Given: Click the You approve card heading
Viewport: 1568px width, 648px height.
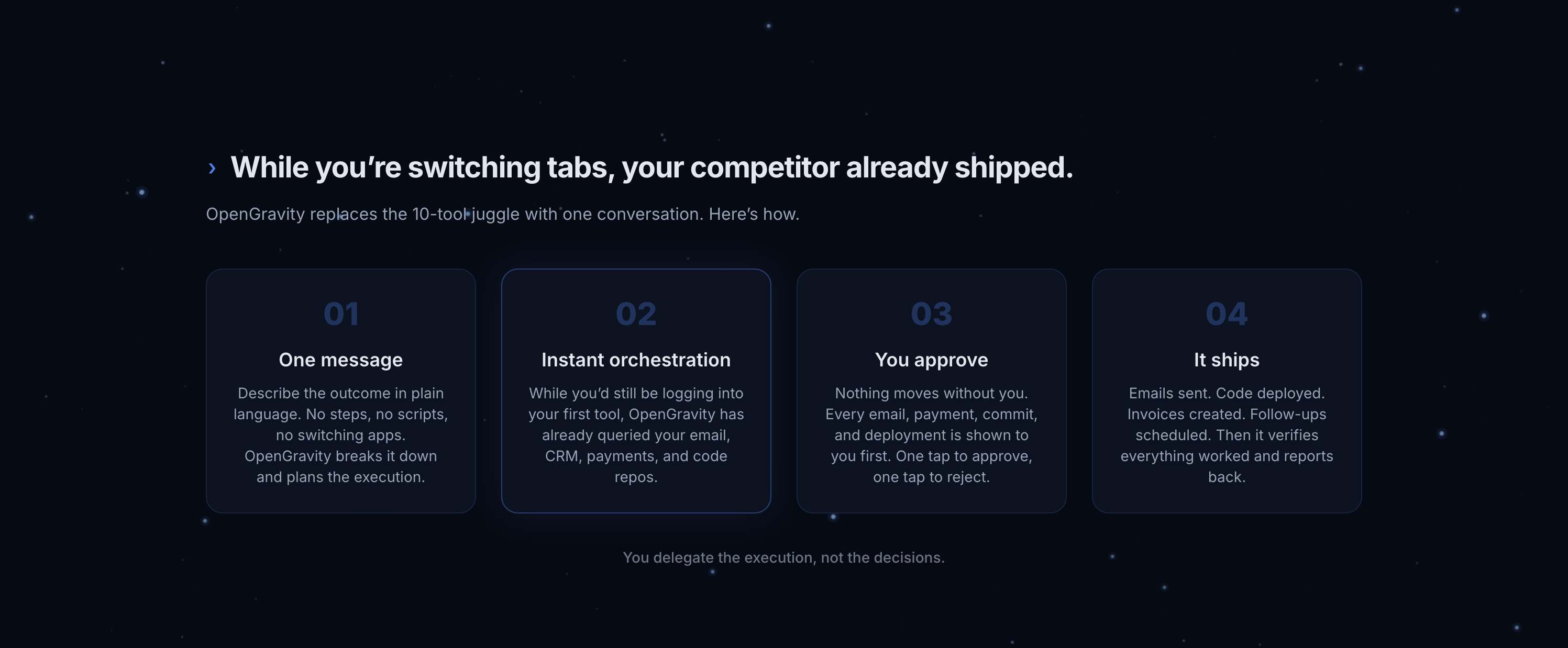Looking at the screenshot, I should tap(931, 360).
